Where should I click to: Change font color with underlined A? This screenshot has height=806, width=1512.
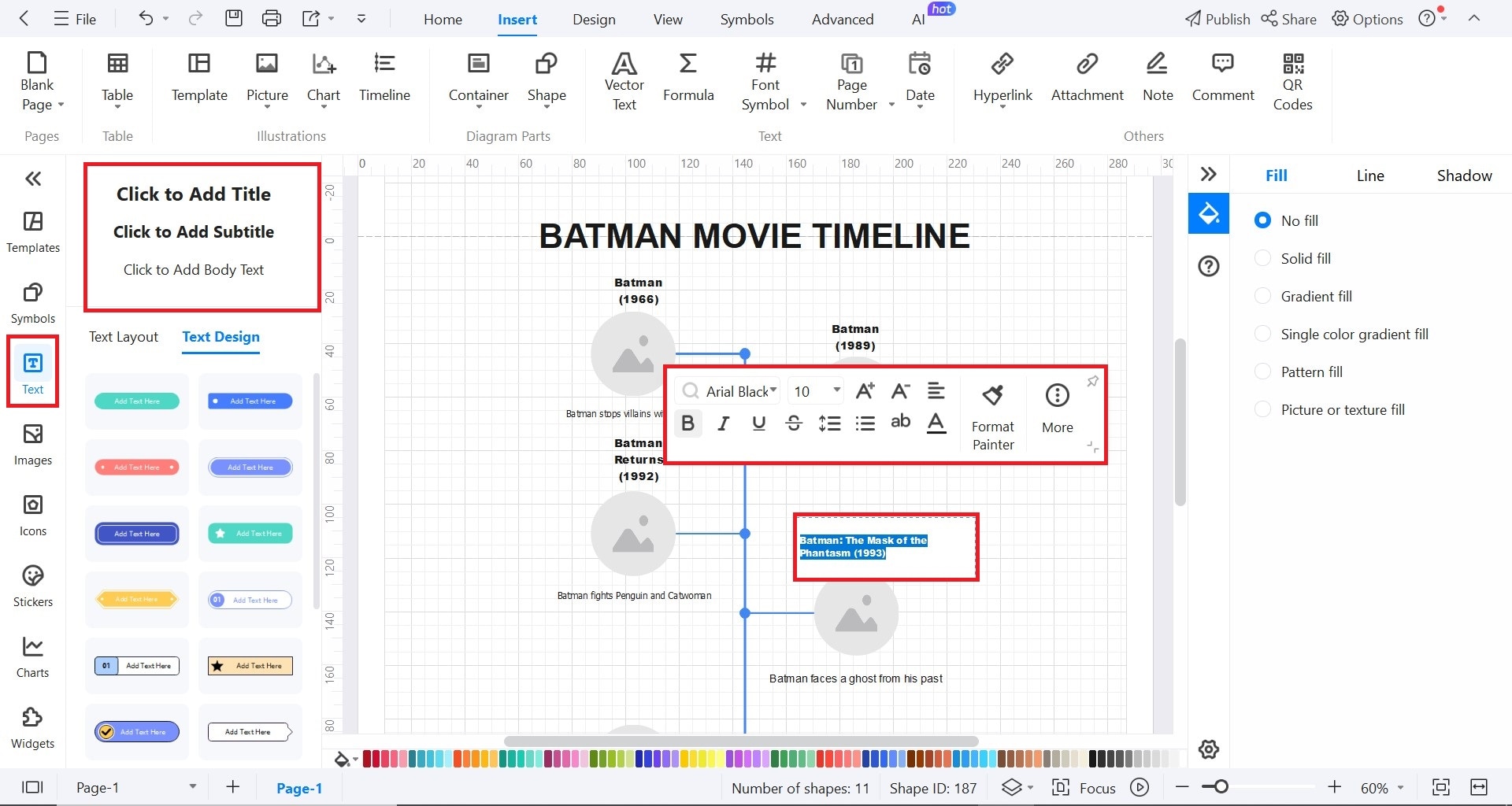click(936, 423)
